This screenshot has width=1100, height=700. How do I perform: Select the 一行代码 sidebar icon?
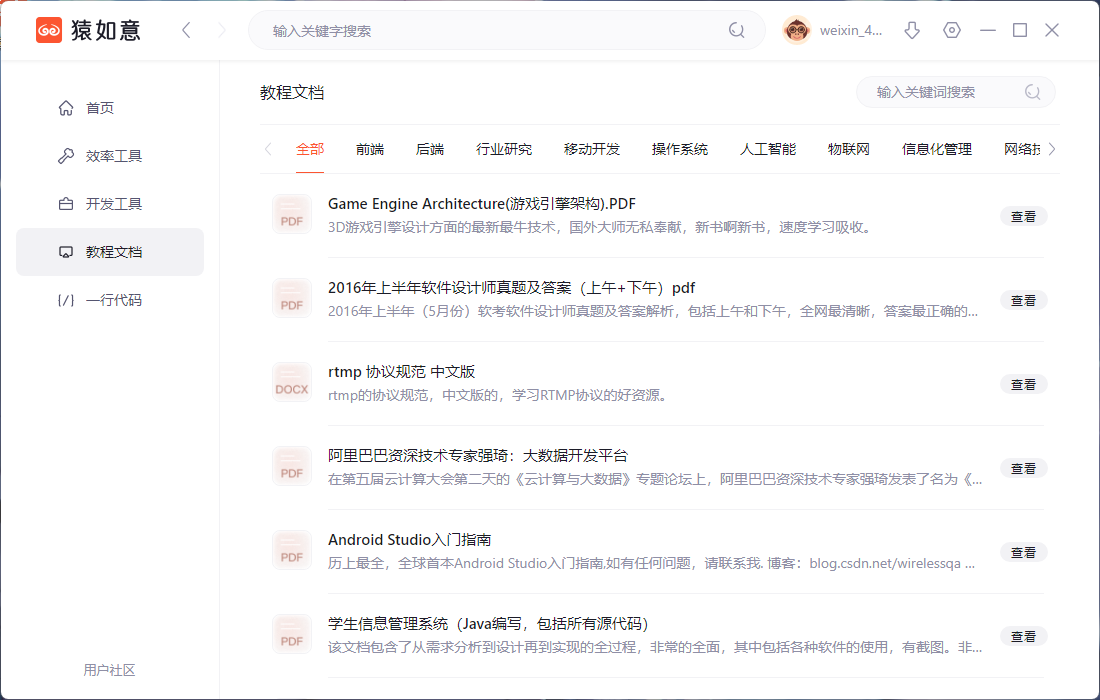(x=63, y=299)
